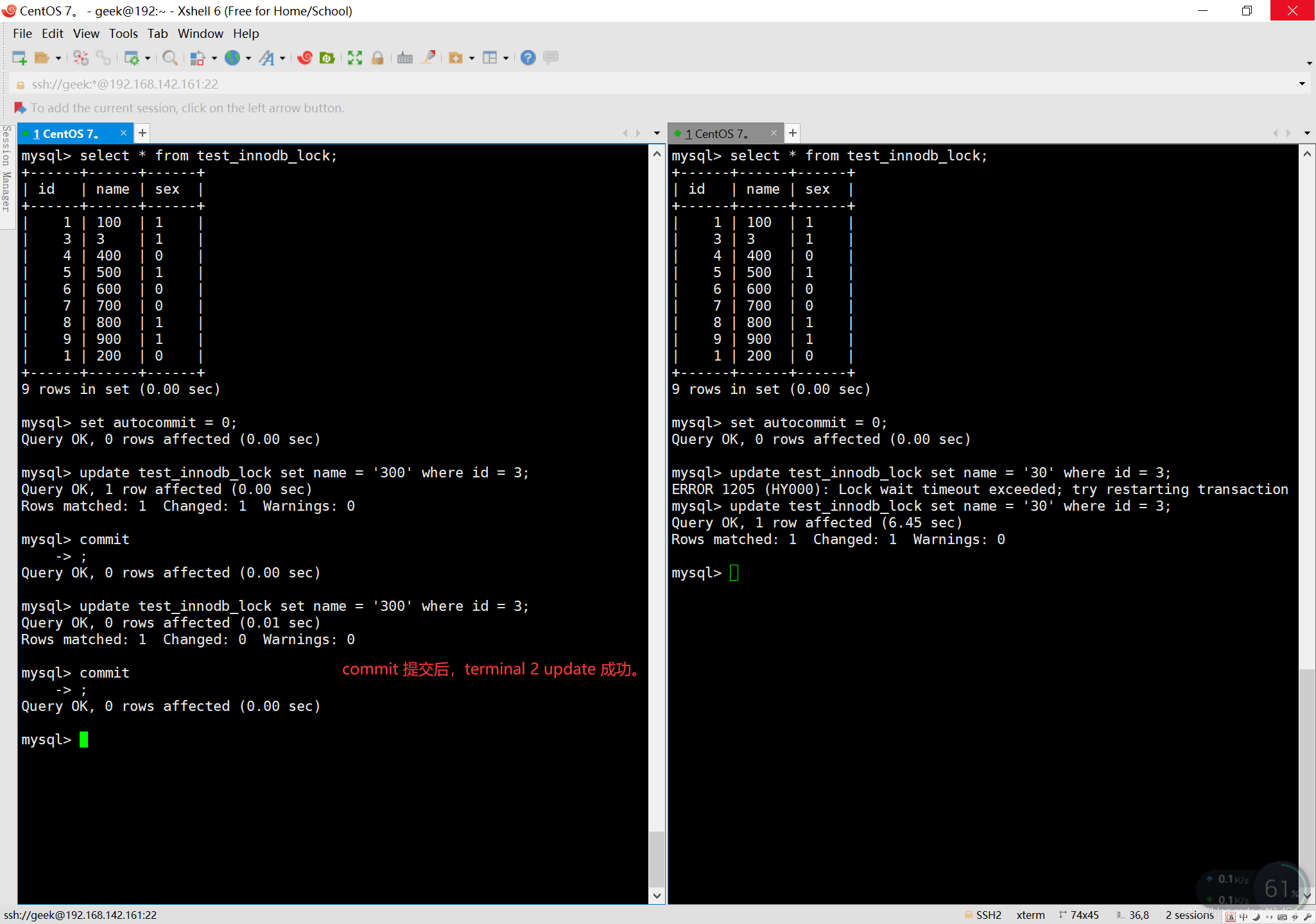Open a session with the folder icon
1316x924 pixels.
click(x=42, y=58)
